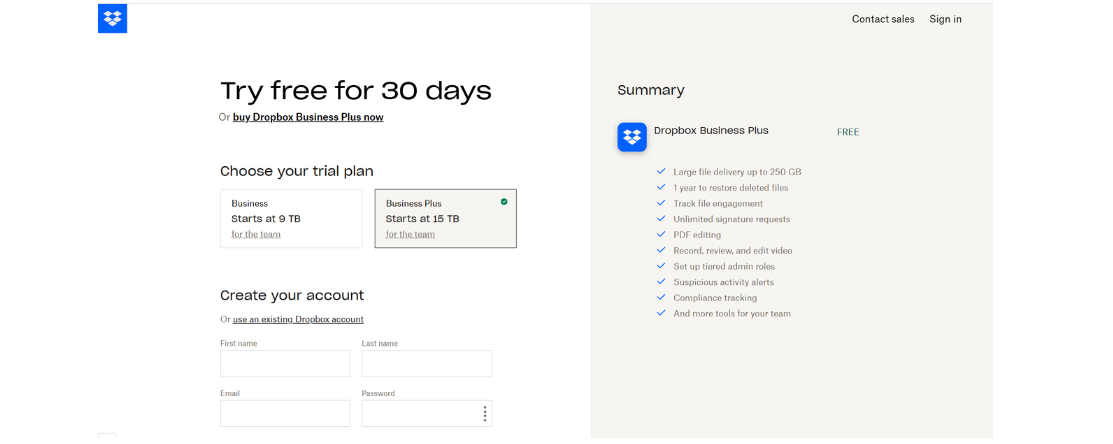1113x444 pixels.
Task: Show "for the team" details under Business plan
Action: point(256,234)
